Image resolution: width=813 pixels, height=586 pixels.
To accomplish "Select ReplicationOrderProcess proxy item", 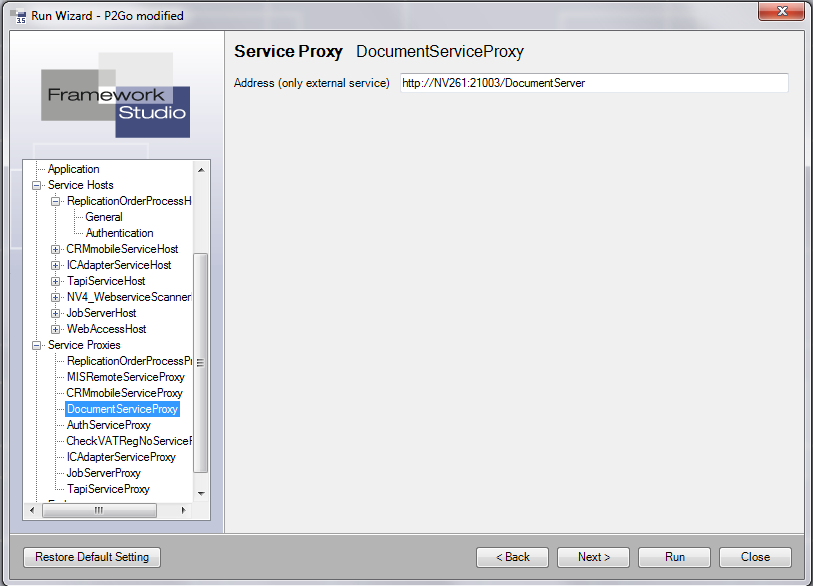I will point(129,361).
